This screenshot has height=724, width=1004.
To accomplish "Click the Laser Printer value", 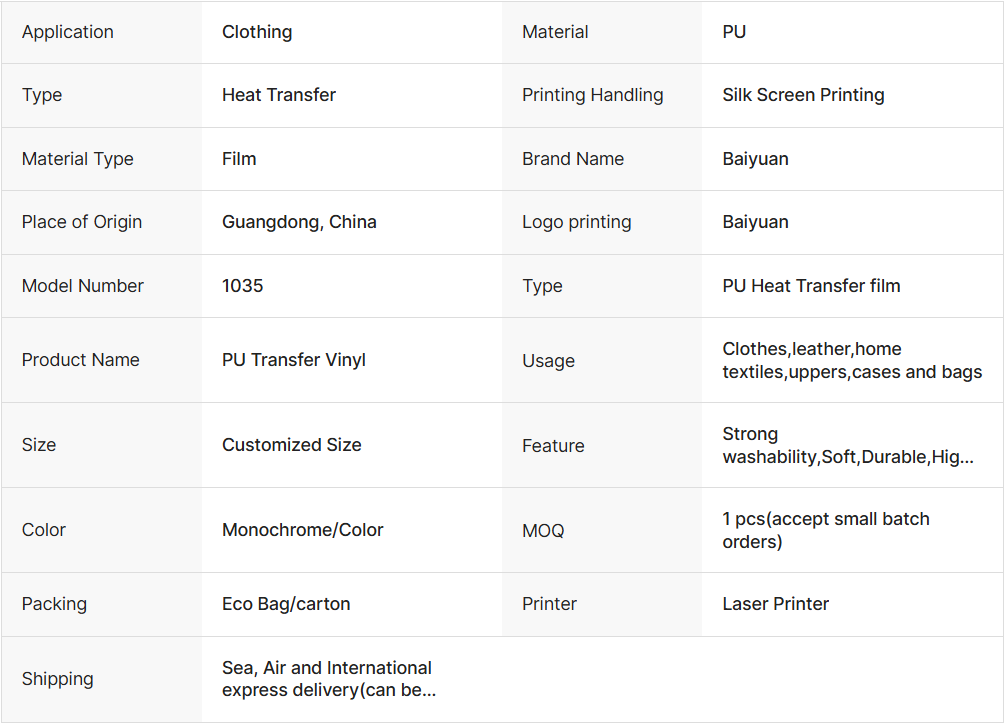I will [x=776, y=604].
